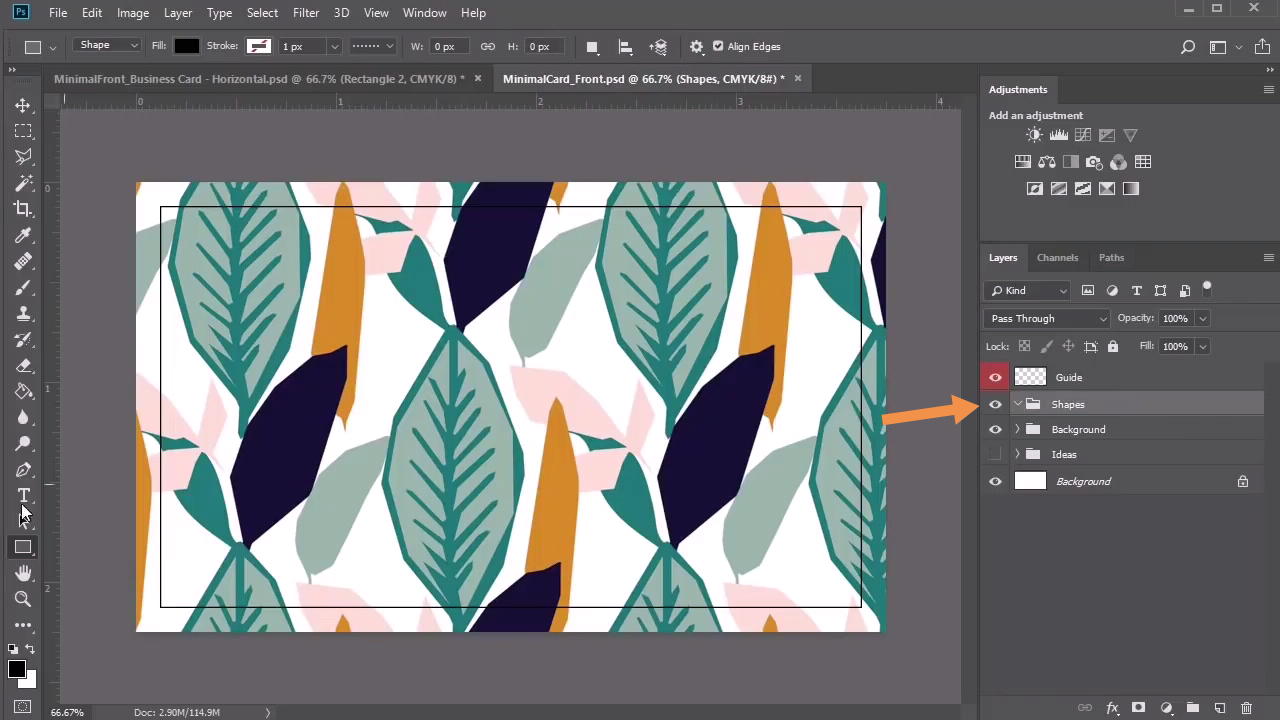
Task: Click the Brightness/Contrast adjustment icon
Action: click(1034, 135)
